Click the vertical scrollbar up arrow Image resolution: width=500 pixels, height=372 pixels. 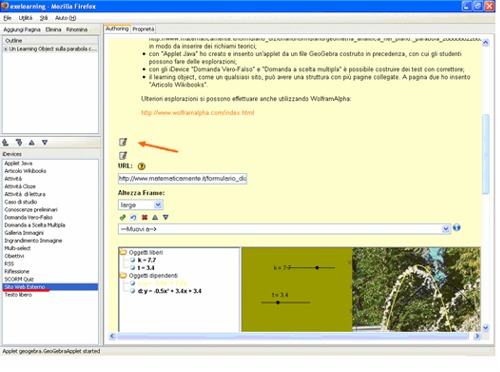click(486, 42)
